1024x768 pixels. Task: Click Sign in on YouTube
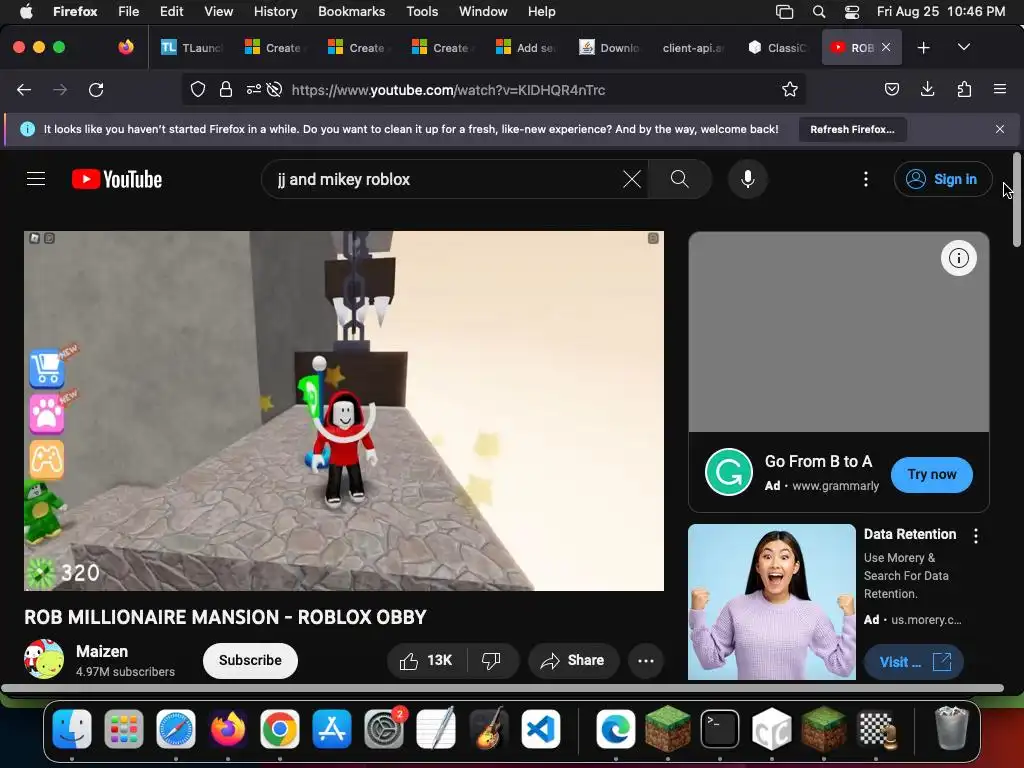[x=943, y=179]
